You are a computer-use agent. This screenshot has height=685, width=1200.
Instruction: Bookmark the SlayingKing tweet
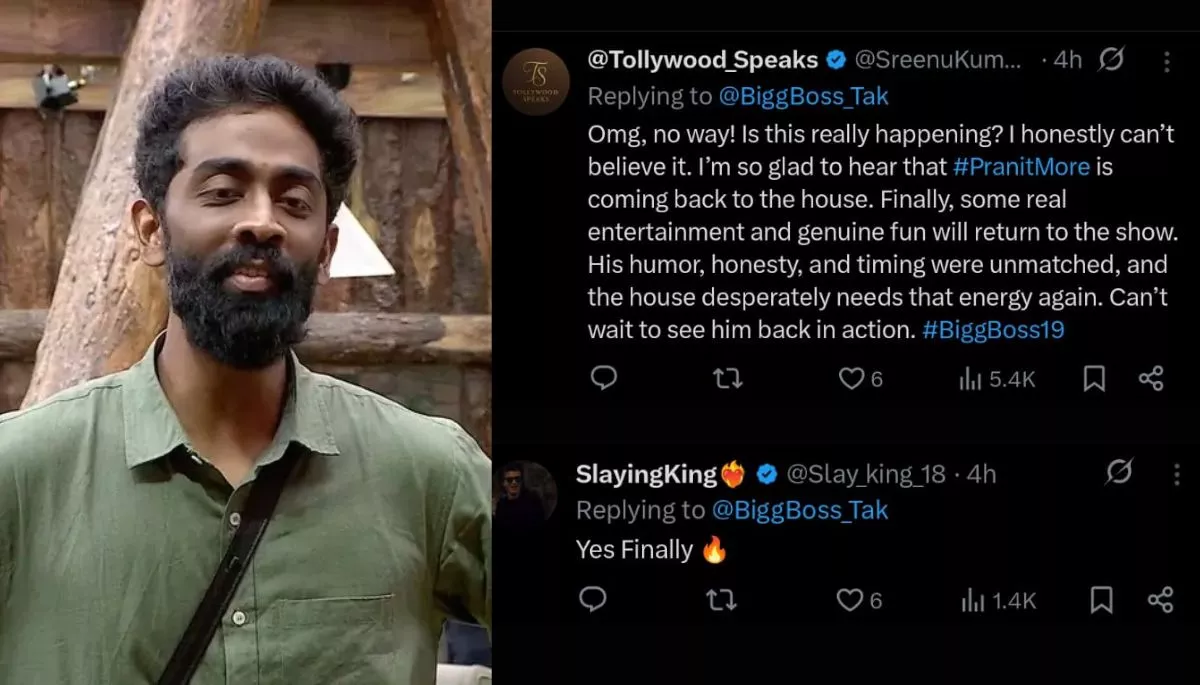tap(1101, 599)
